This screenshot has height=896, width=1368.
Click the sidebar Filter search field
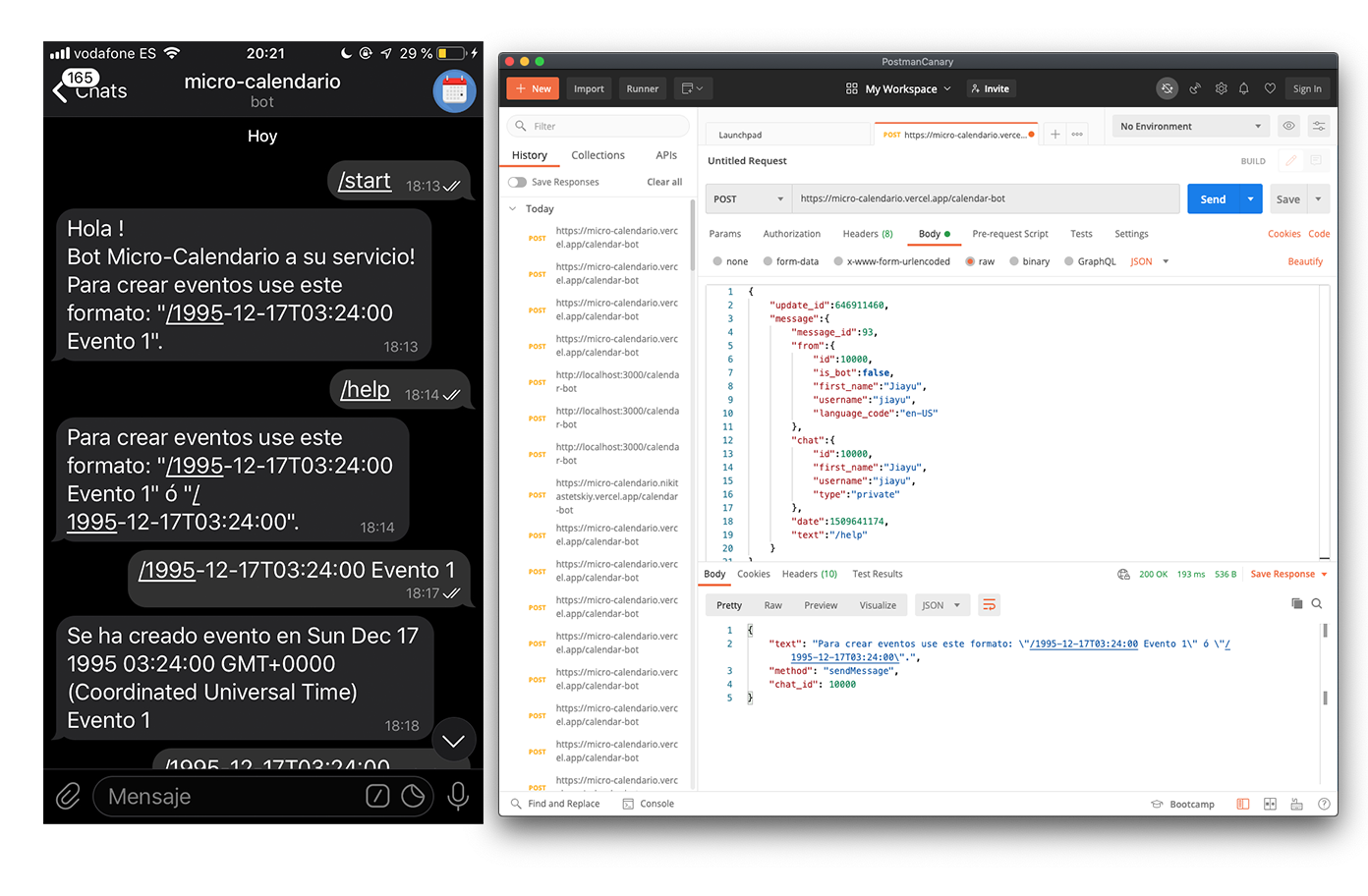tap(598, 126)
